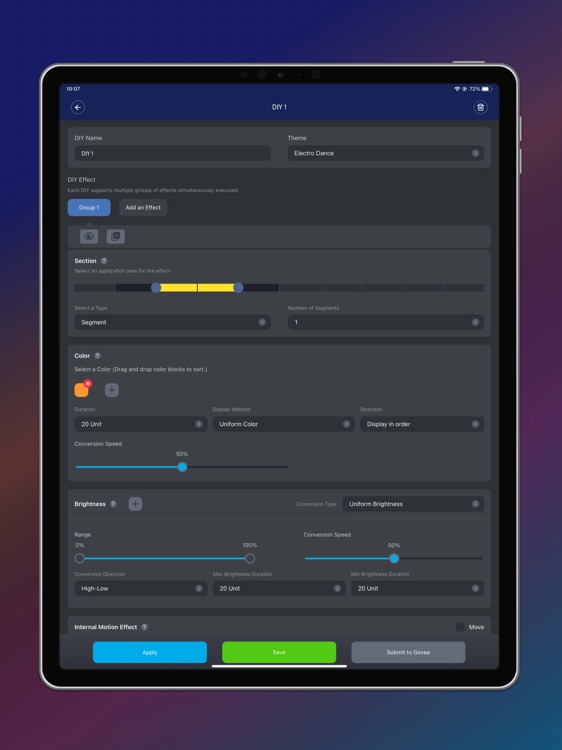
Task: Click the Brightness Conversion Speed slider handle
Action: point(394,558)
